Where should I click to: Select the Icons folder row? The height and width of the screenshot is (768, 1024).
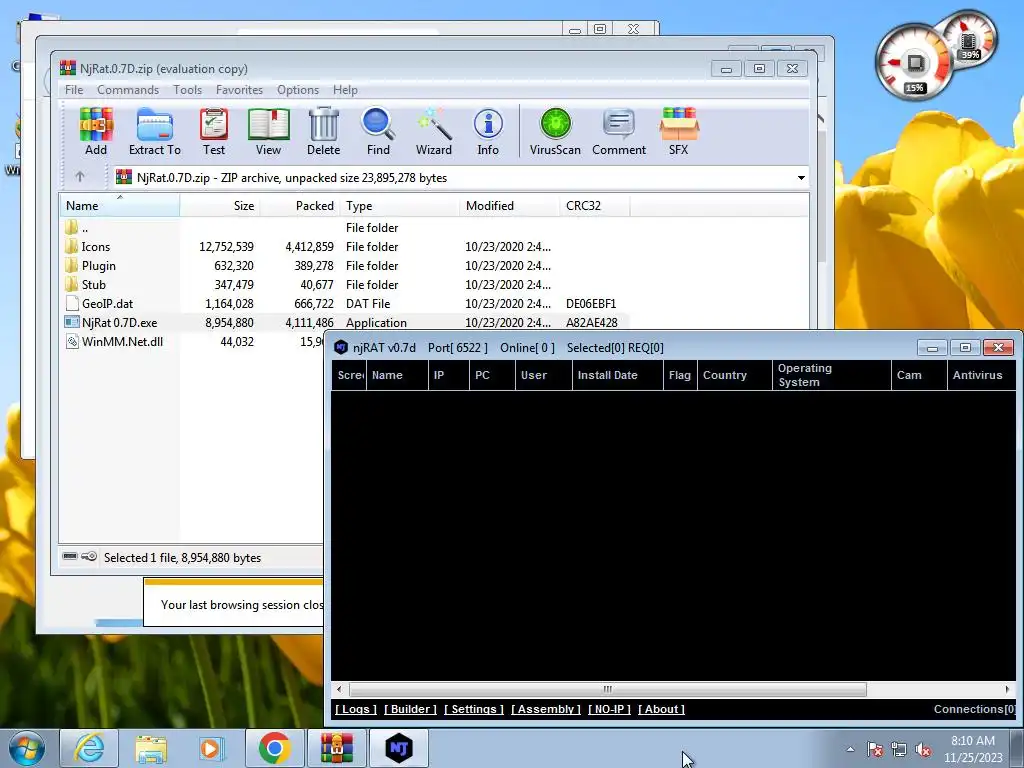click(x=344, y=246)
